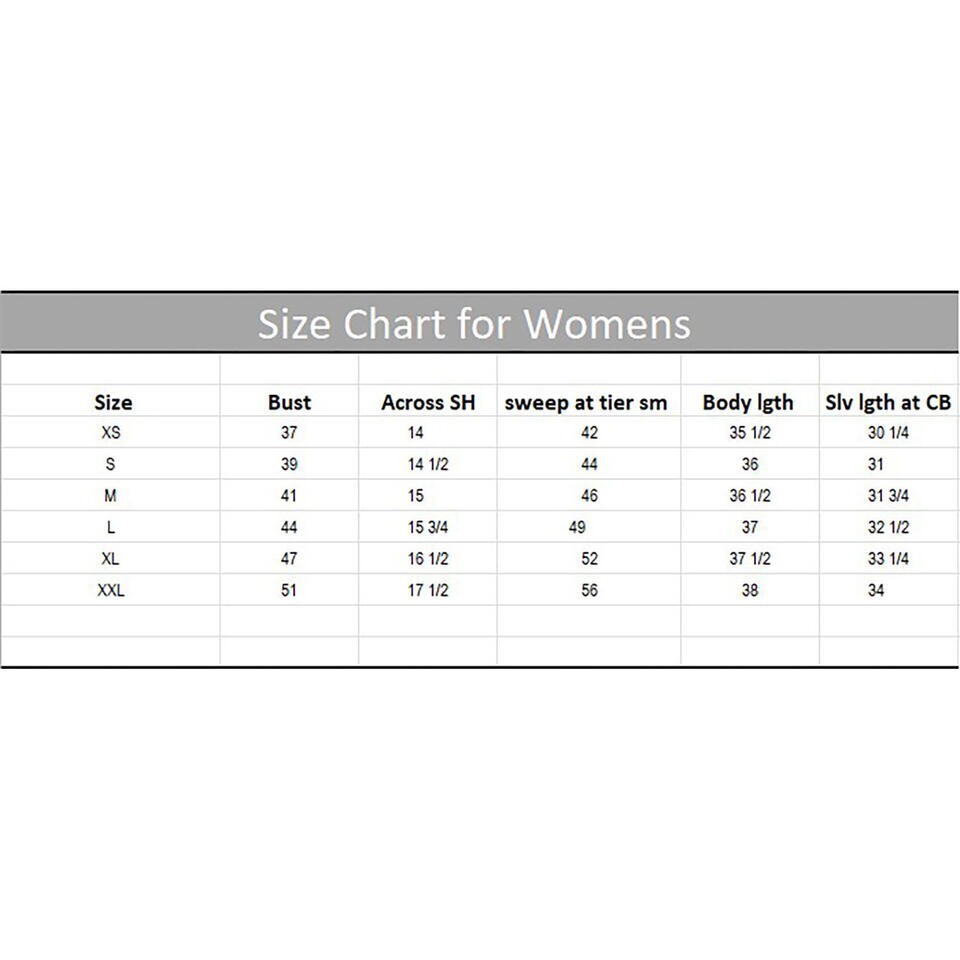Click the sweep value 56 cell

click(590, 590)
